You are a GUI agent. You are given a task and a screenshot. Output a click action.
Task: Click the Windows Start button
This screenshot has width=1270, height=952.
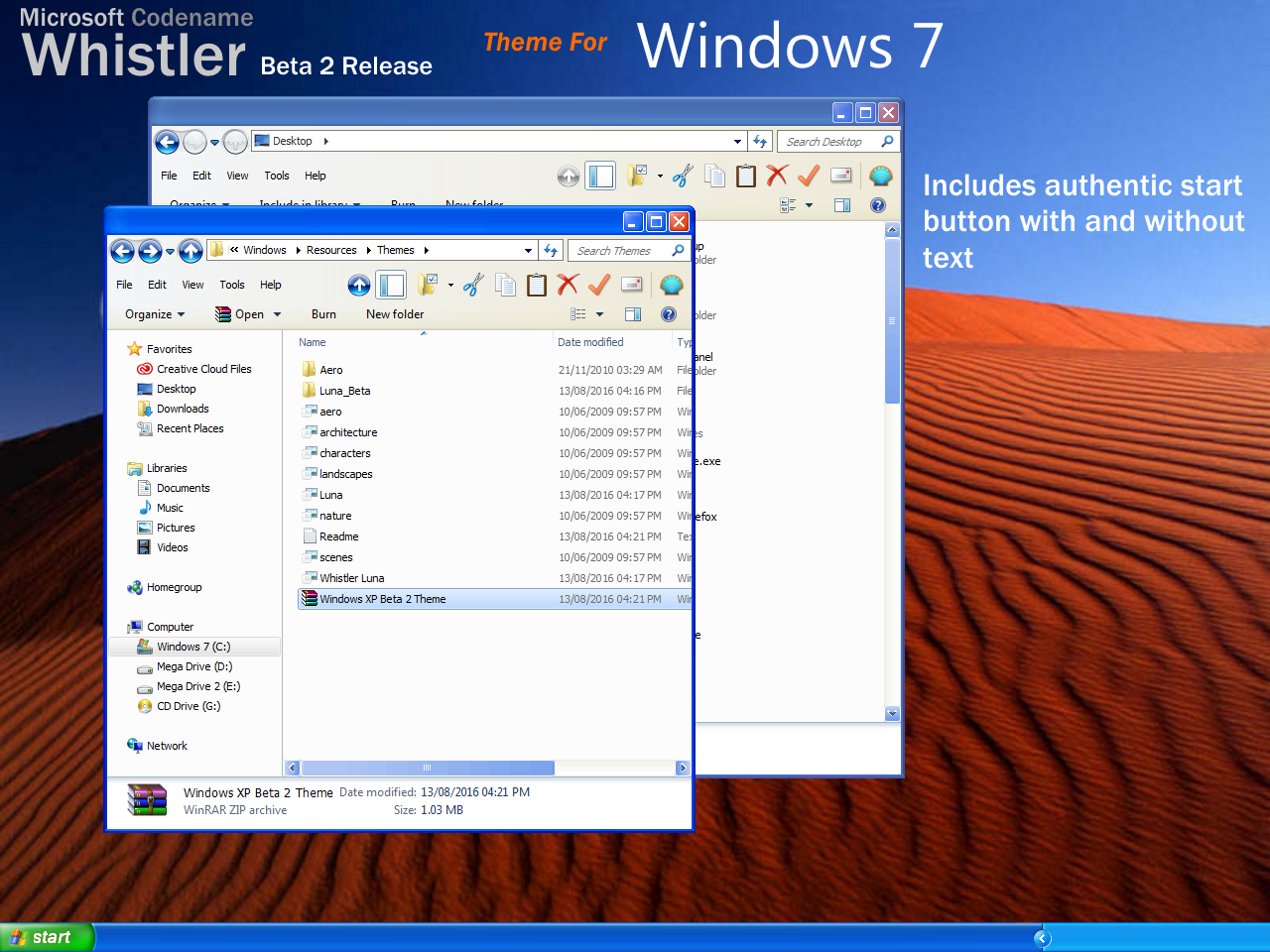47,937
